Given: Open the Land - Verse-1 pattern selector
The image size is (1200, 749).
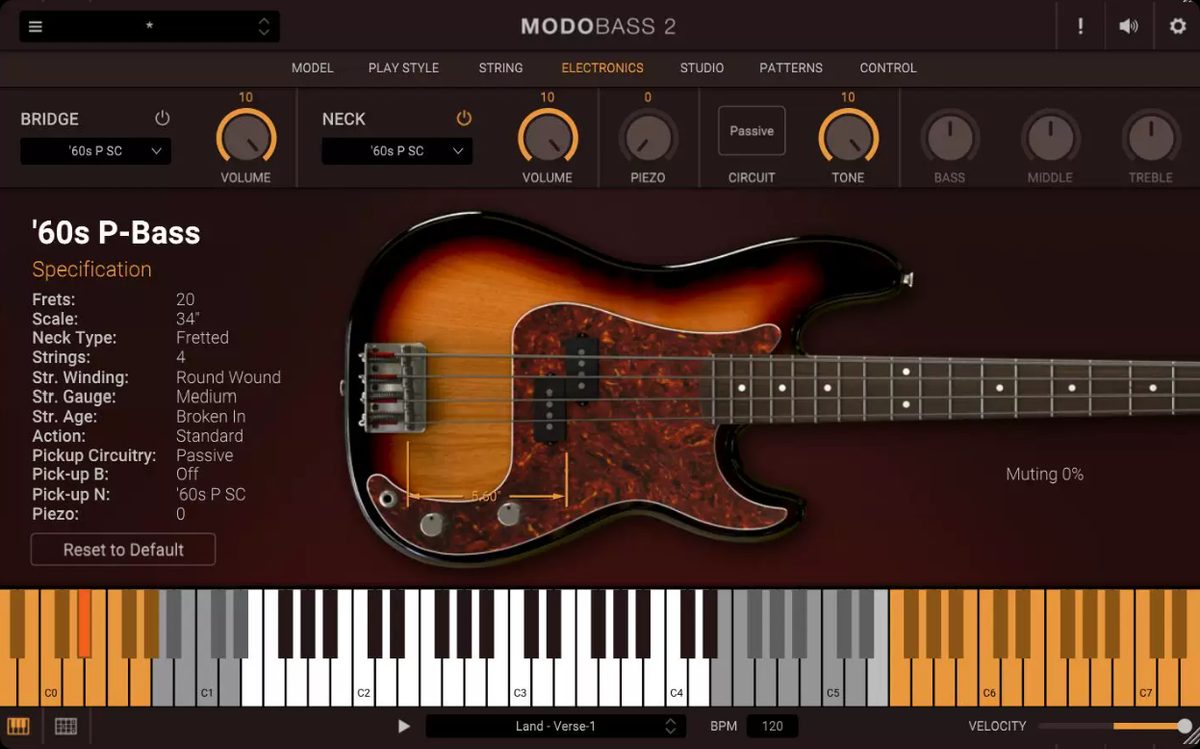Looking at the screenshot, I should [556, 726].
